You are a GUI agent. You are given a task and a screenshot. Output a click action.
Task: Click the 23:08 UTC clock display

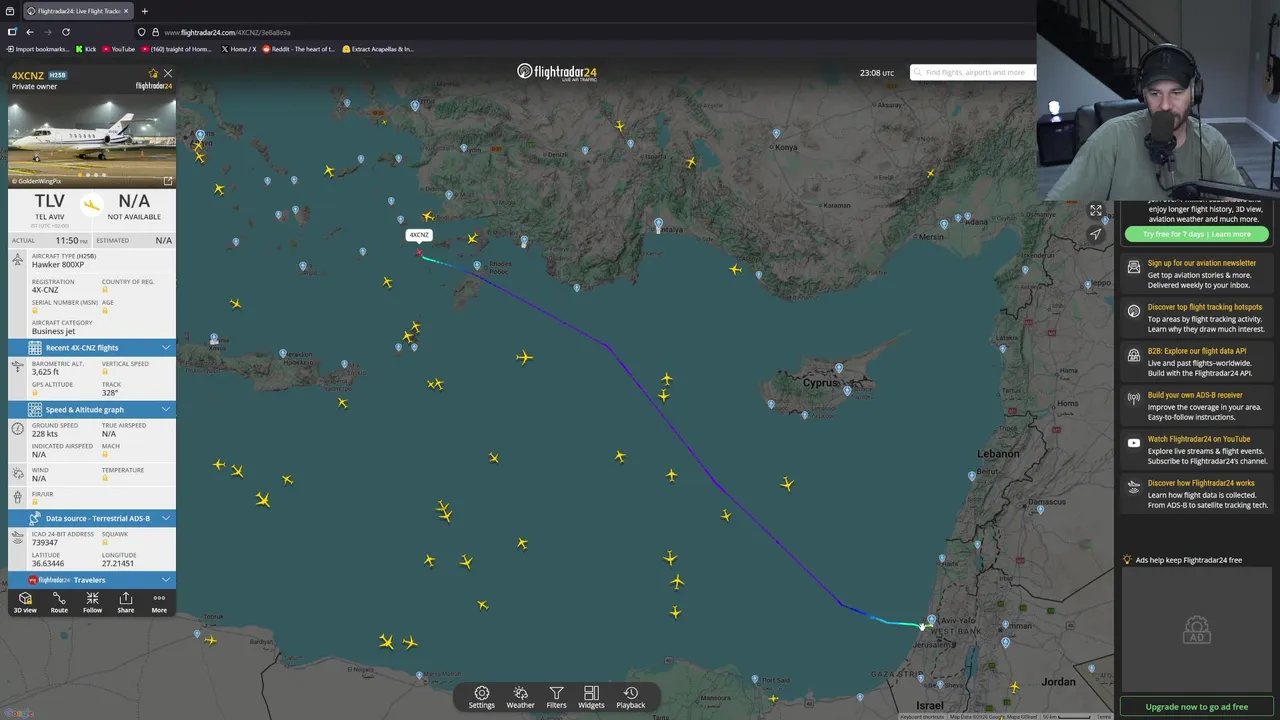point(877,73)
